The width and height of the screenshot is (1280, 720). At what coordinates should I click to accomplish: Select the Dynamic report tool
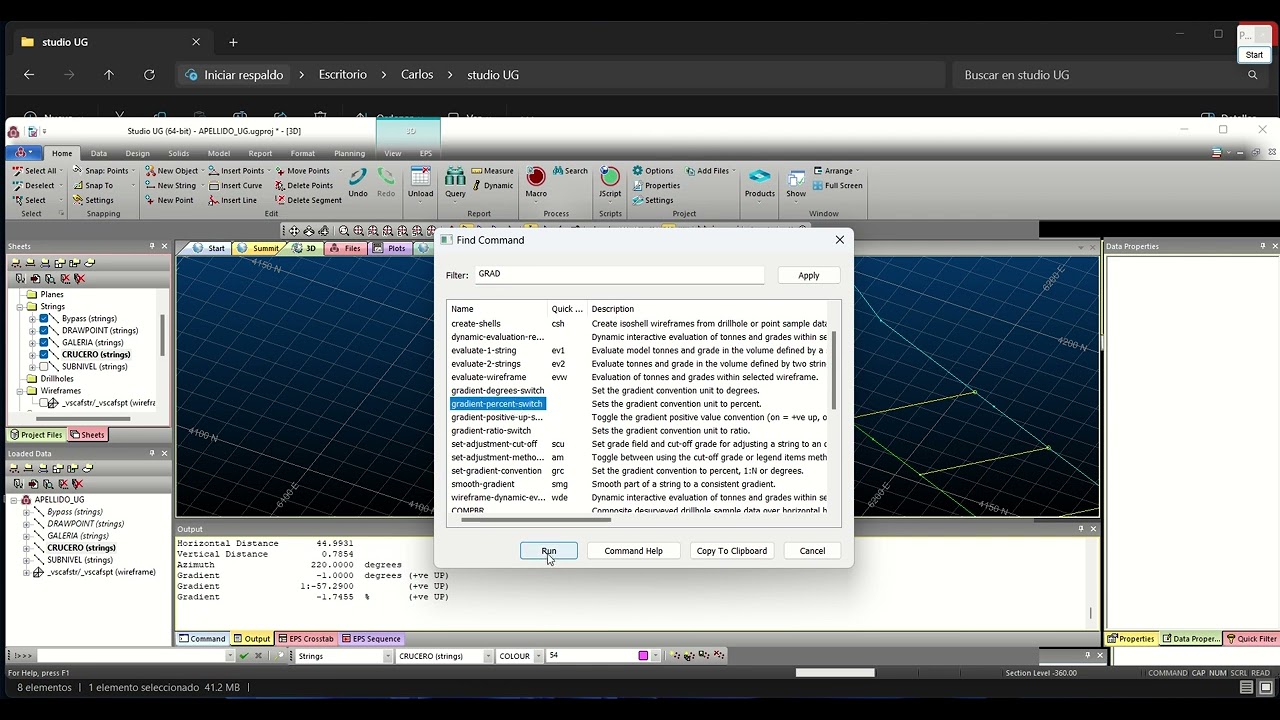pyautogui.click(x=492, y=185)
